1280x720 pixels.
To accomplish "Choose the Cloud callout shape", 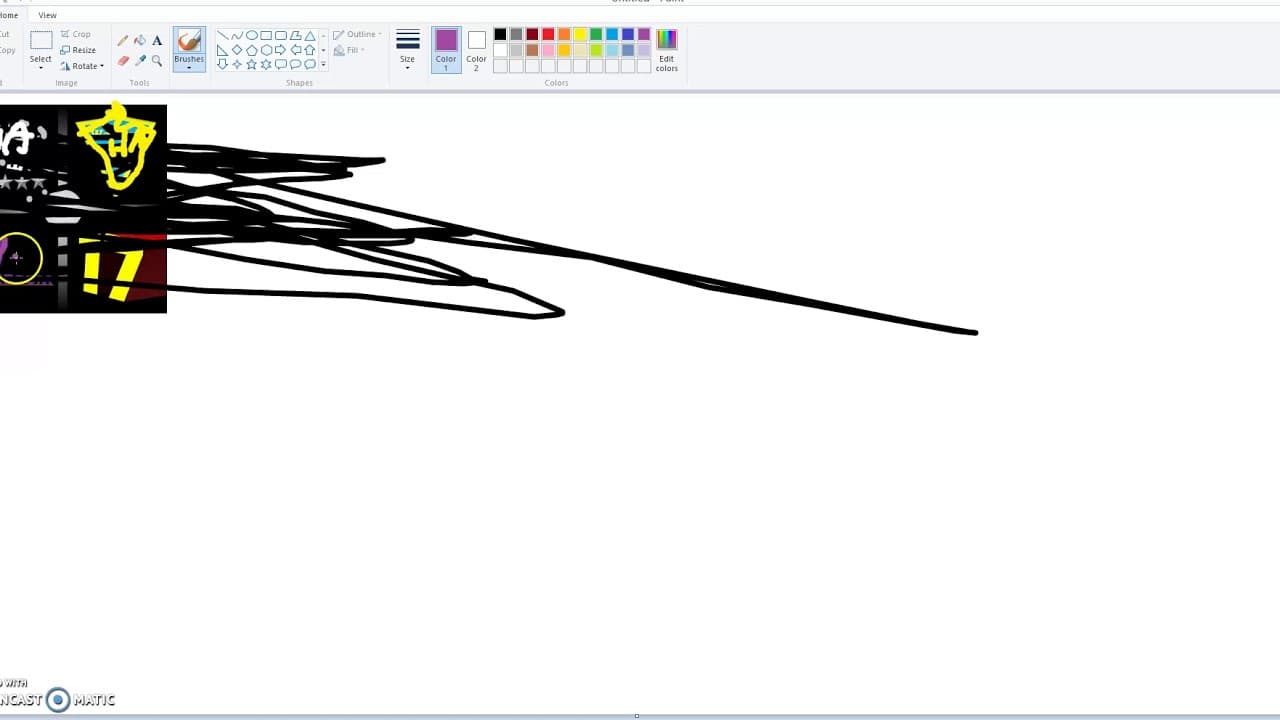I will click(x=310, y=64).
